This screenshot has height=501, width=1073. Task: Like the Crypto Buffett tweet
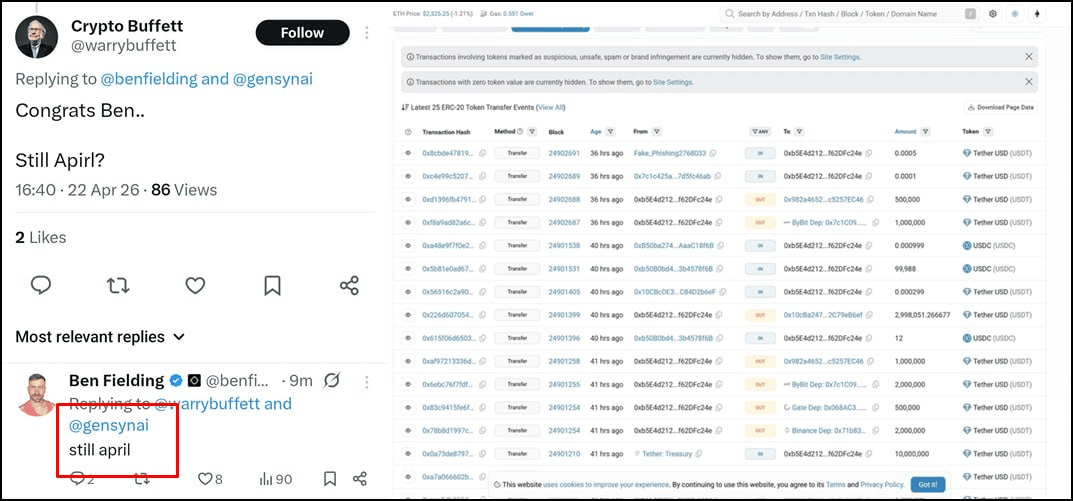195,285
